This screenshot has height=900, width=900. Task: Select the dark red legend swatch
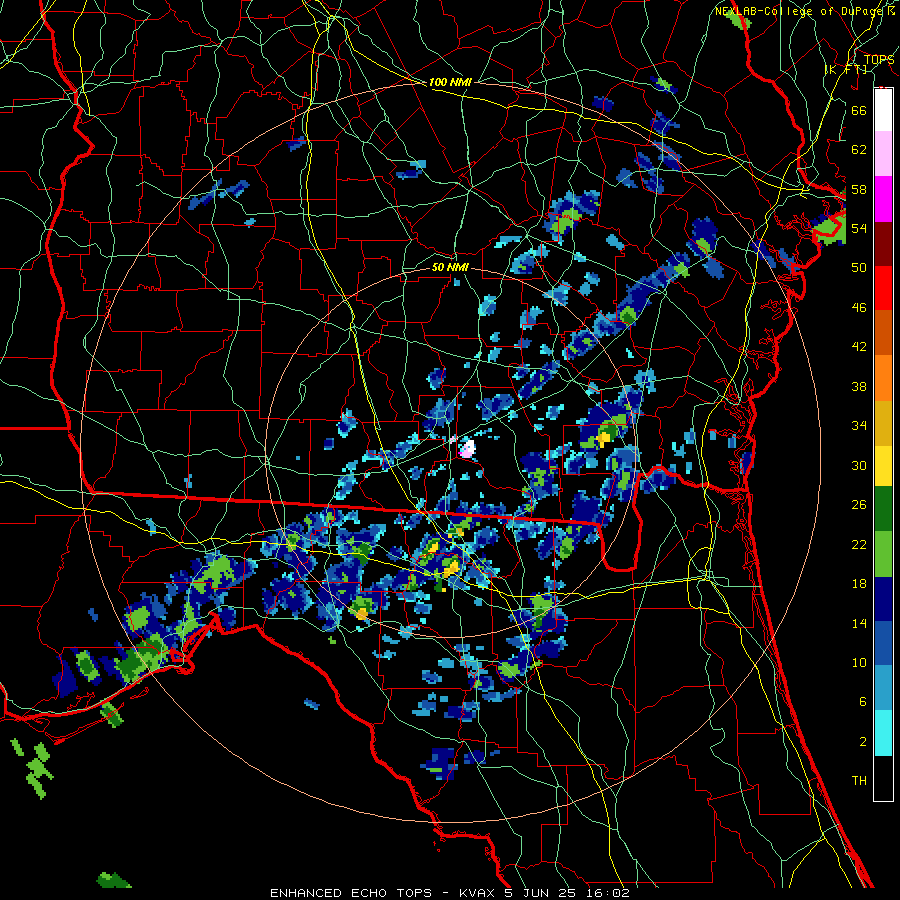[883, 243]
